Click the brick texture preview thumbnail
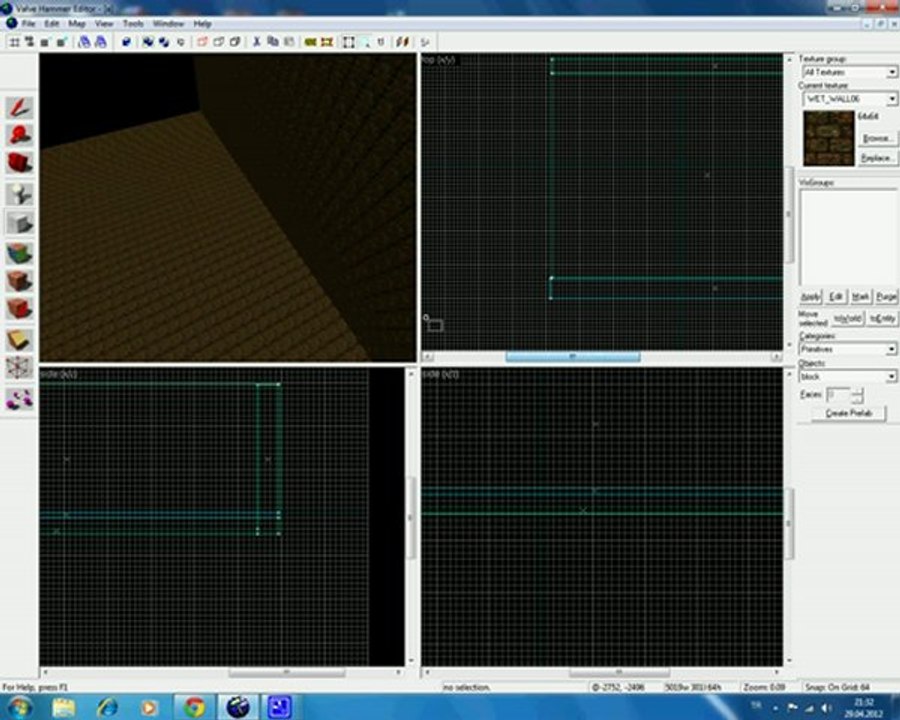 pos(828,138)
